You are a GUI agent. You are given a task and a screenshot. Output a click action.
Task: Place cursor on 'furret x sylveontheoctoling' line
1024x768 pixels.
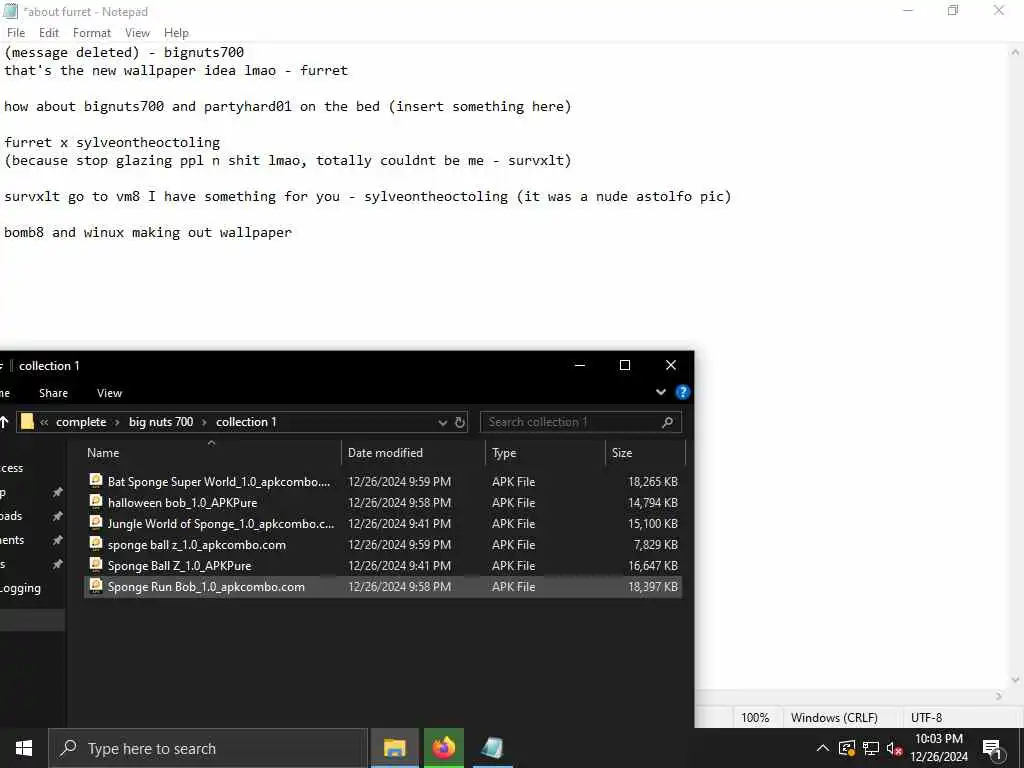[112, 142]
